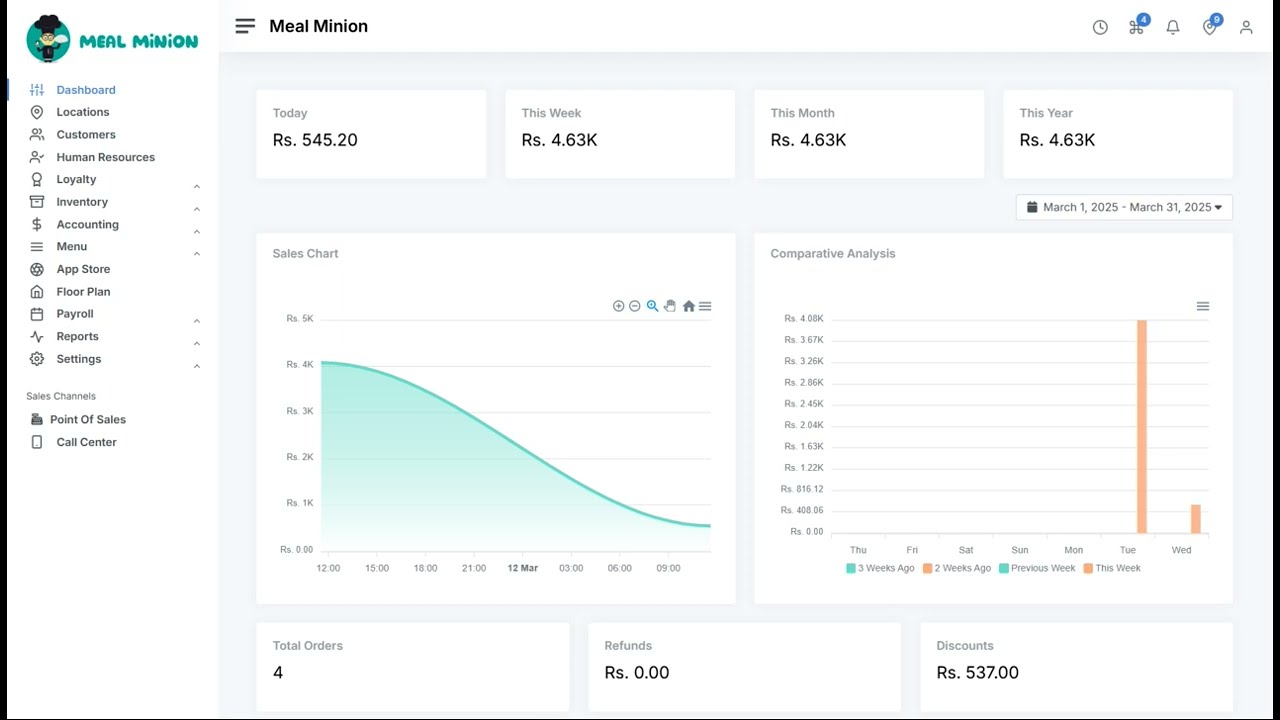Click the Menu lines icon in sidebar
1280x720 pixels.
[x=37, y=246]
